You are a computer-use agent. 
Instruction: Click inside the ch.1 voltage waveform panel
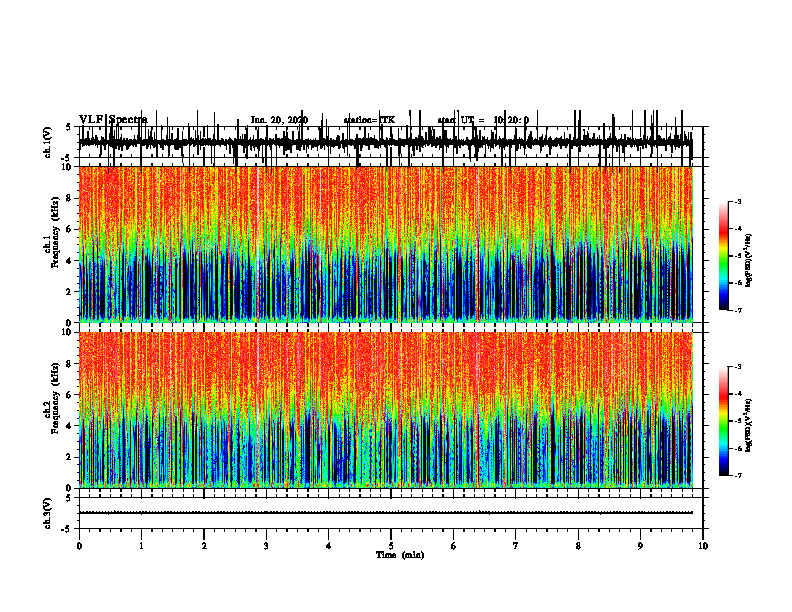pyautogui.click(x=390, y=142)
